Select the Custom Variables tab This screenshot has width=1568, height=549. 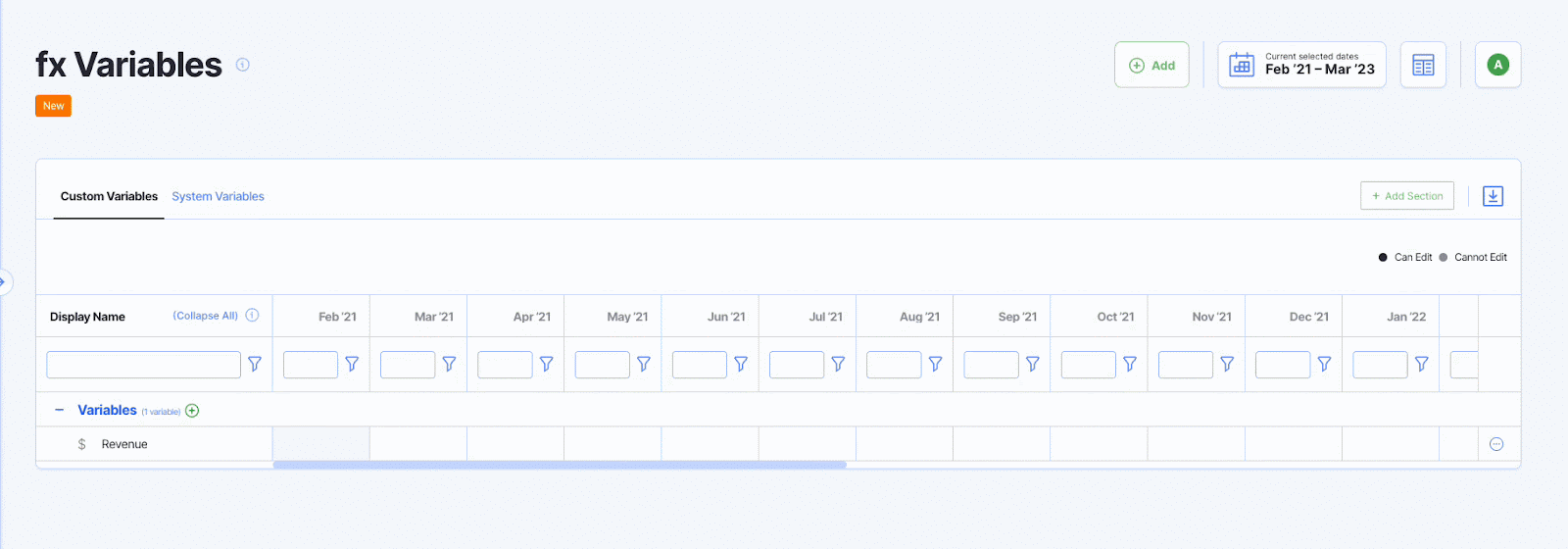(x=109, y=196)
